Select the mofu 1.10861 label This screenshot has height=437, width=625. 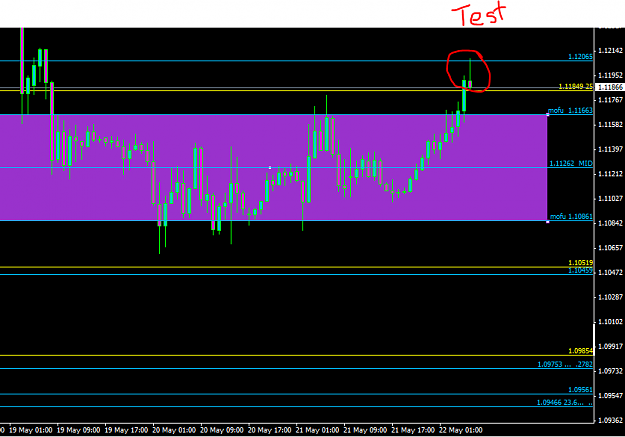click(571, 217)
